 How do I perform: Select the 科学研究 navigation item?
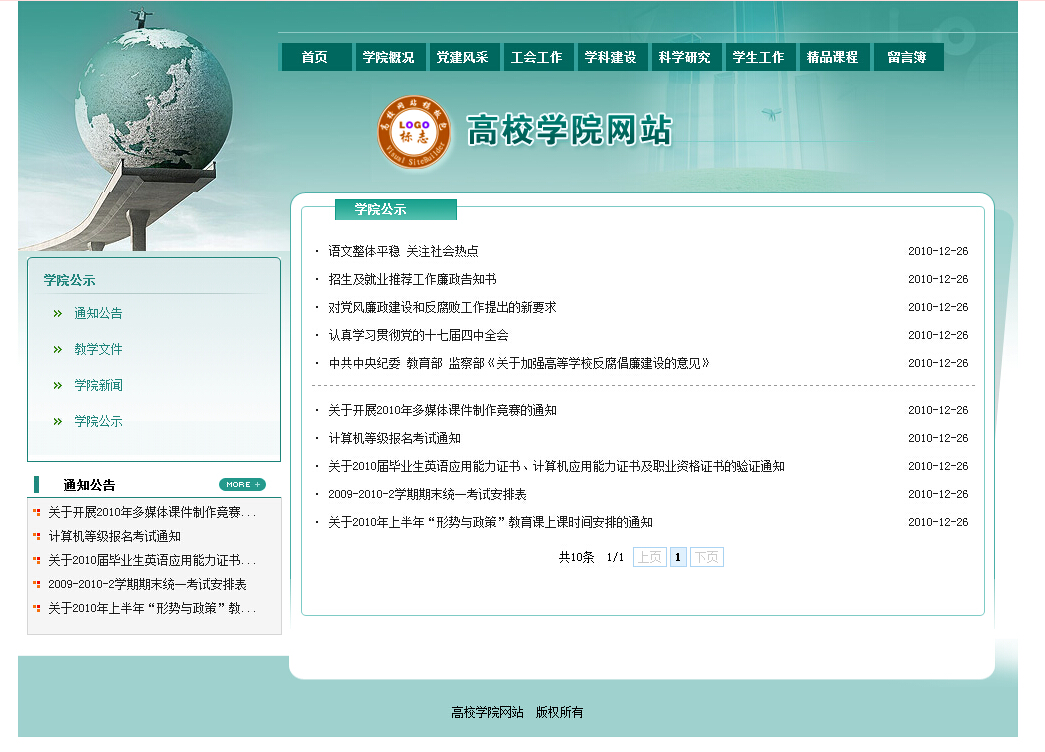[685, 58]
